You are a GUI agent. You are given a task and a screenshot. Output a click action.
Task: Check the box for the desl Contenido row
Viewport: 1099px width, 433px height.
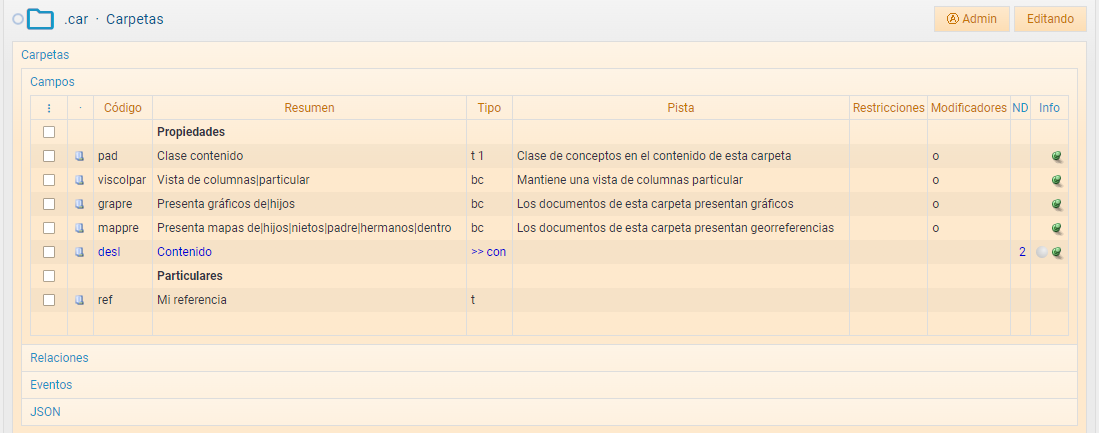point(48,252)
